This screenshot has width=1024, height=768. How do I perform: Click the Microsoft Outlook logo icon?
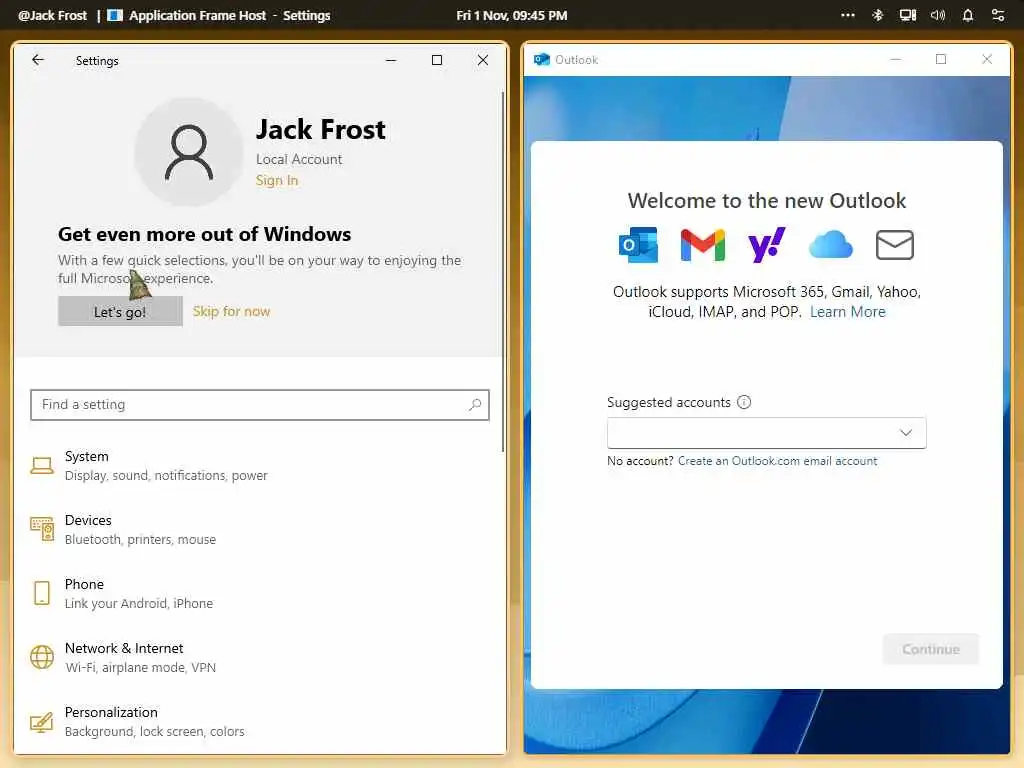tap(638, 245)
